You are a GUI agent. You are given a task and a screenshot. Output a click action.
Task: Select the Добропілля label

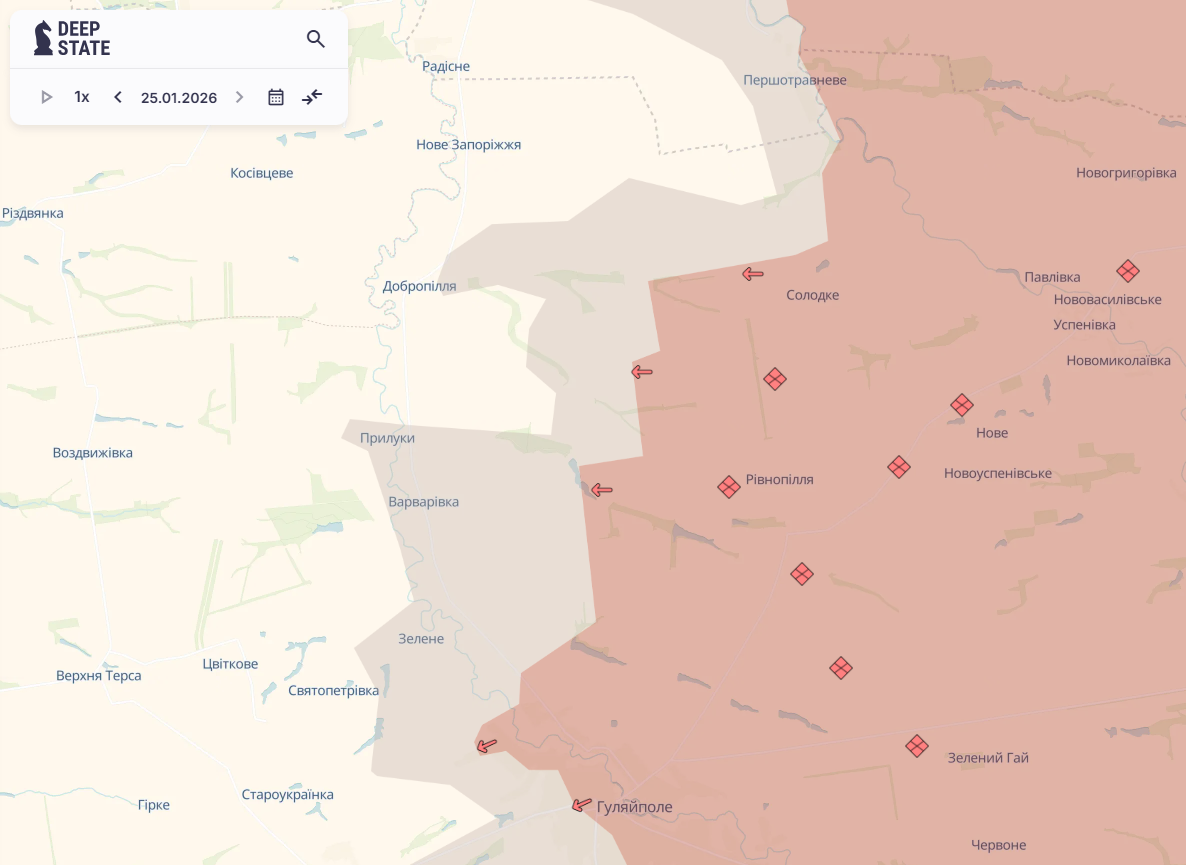(x=419, y=287)
